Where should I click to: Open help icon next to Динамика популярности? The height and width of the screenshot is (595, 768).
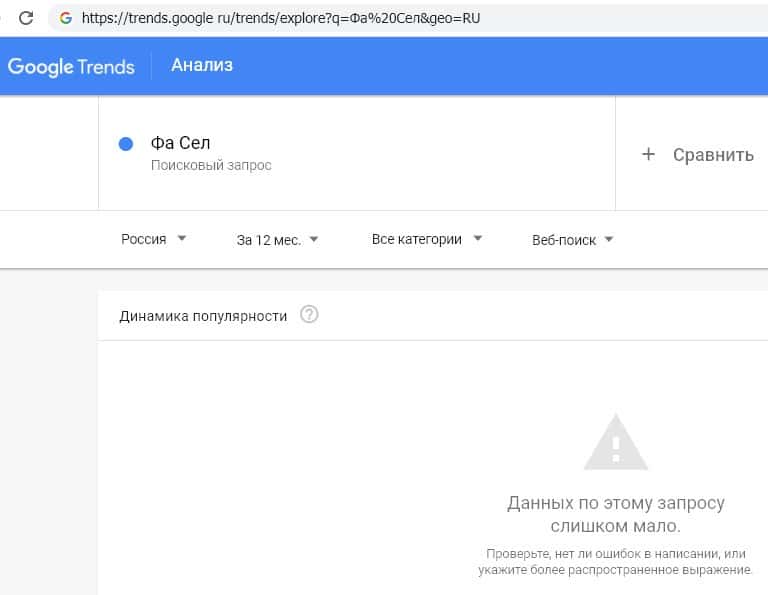click(309, 315)
